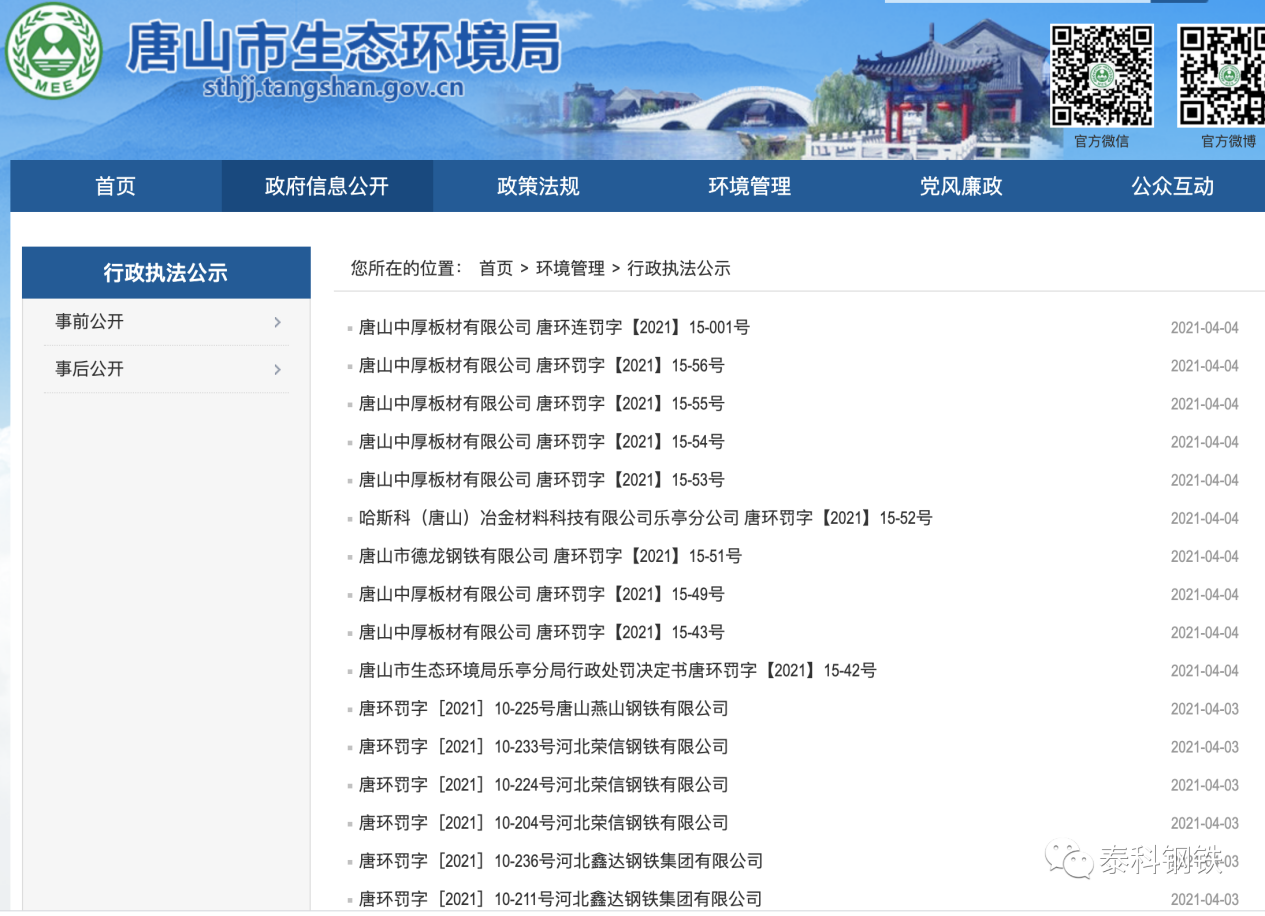Click the 2021-04-04 date of 15-001号 row
This screenshot has width=1265, height=916.
click(x=1204, y=328)
